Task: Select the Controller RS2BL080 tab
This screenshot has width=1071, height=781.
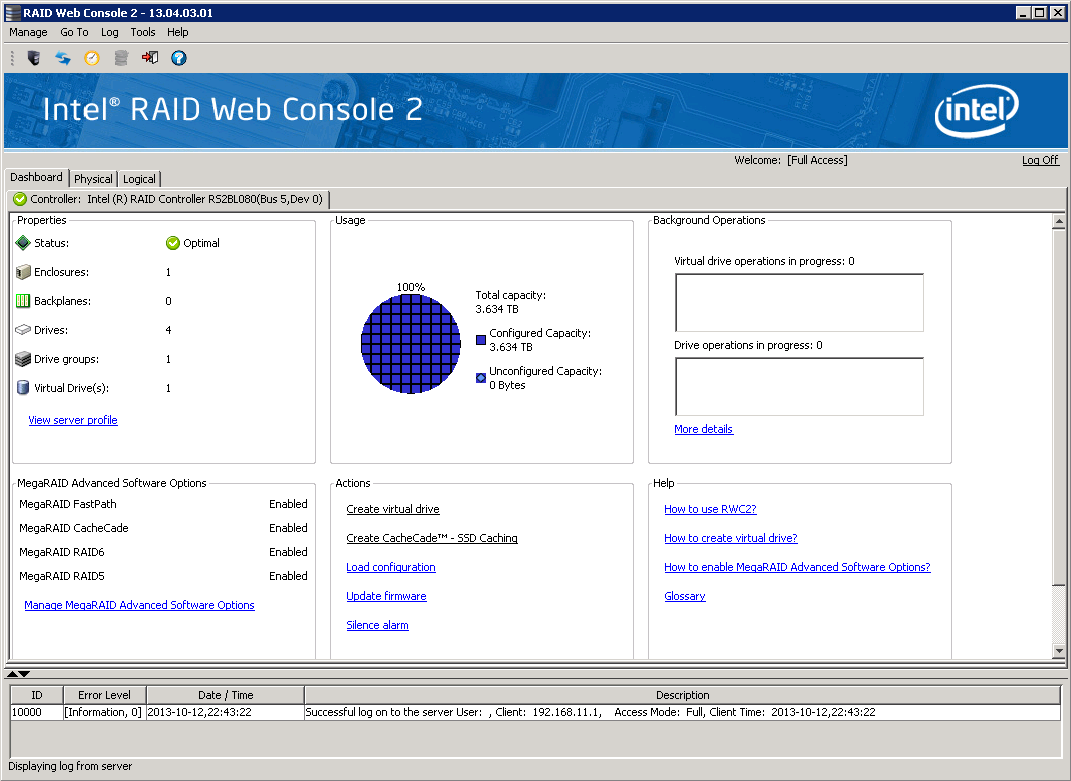Action: pos(169,199)
